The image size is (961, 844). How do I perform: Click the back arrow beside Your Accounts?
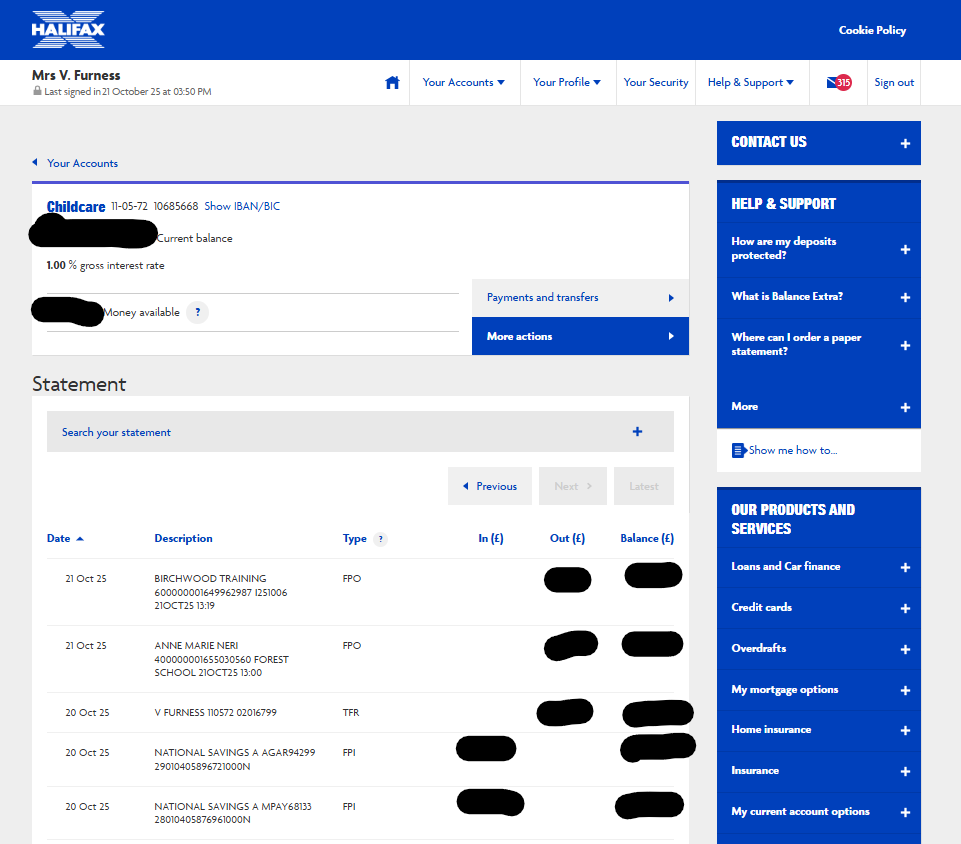coord(35,163)
